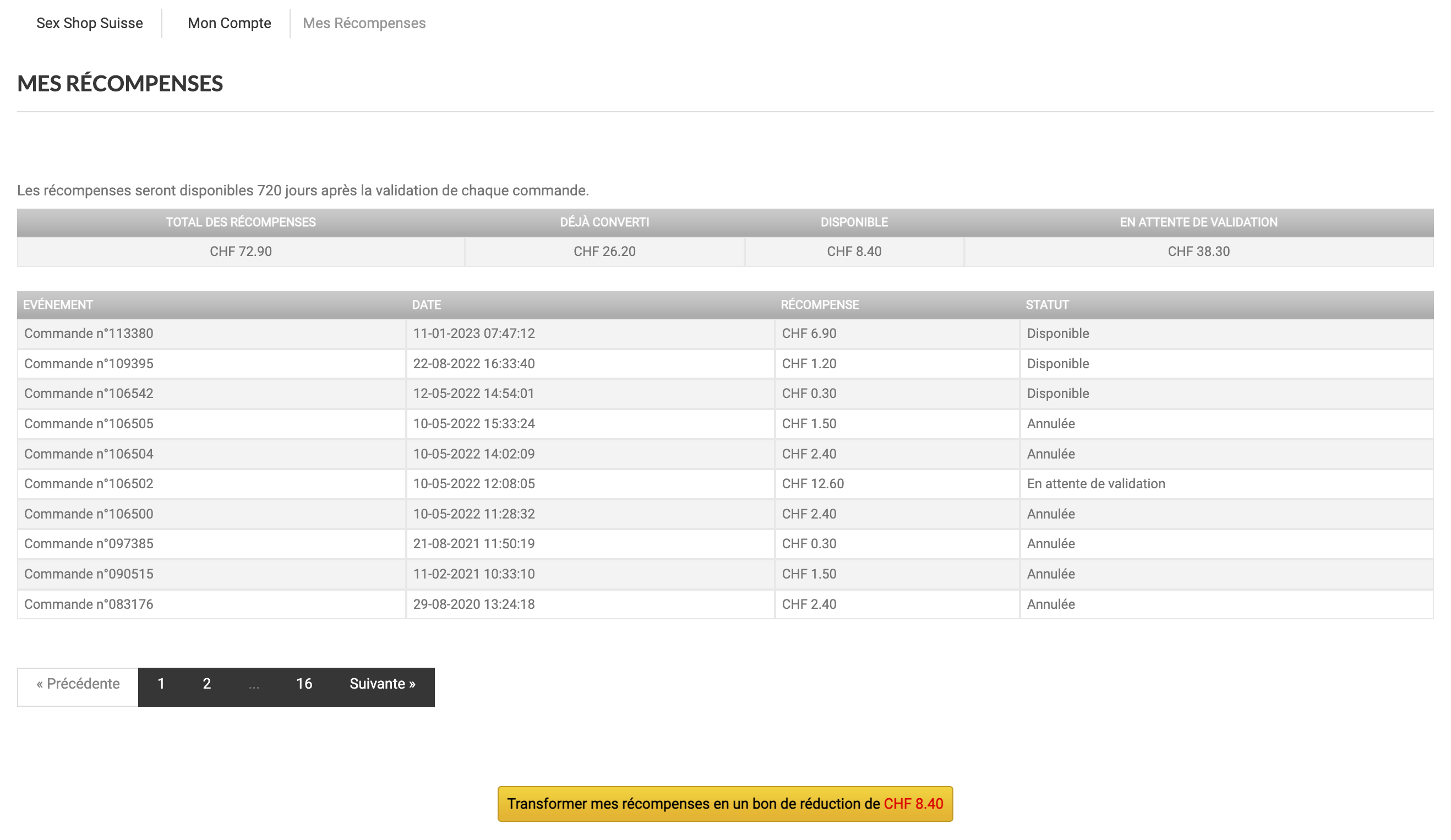The image size is (1451, 840).
Task: Select pagination page 1
Action: coord(161,684)
